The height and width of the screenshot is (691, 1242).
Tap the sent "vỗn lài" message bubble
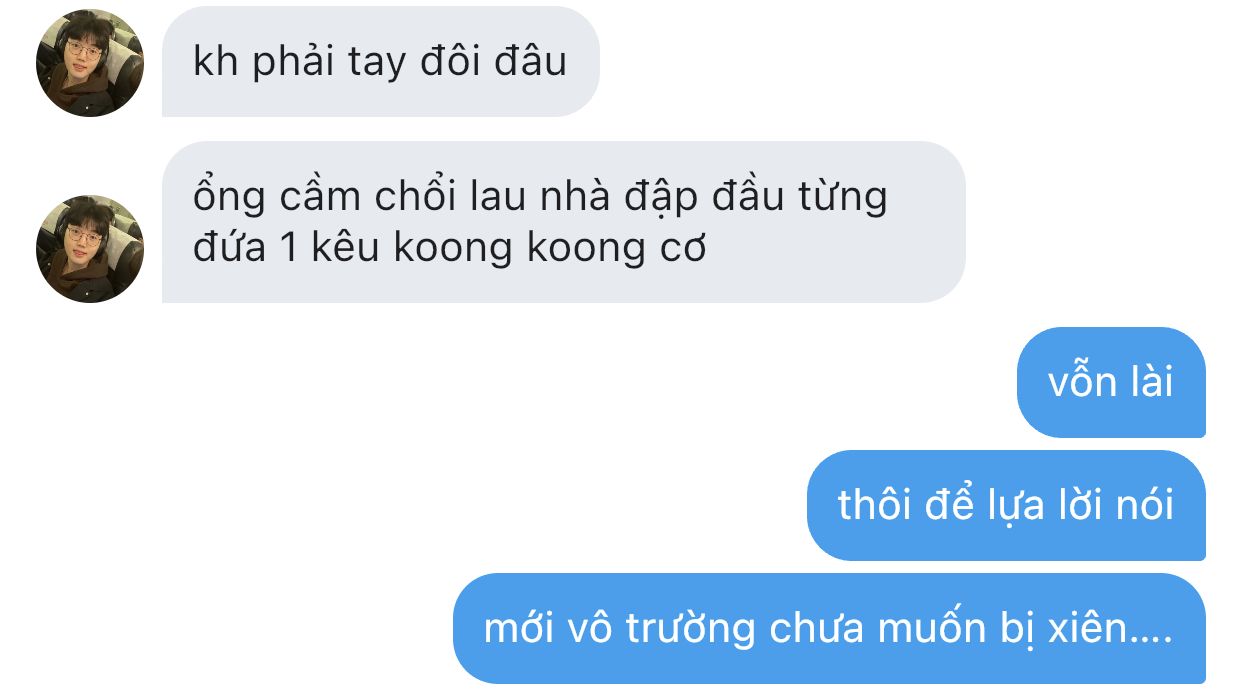point(1110,382)
